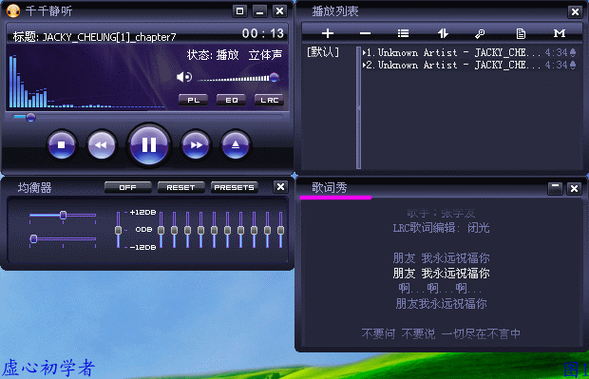
Task: Toggle the playlist with PL button
Action: [193, 100]
